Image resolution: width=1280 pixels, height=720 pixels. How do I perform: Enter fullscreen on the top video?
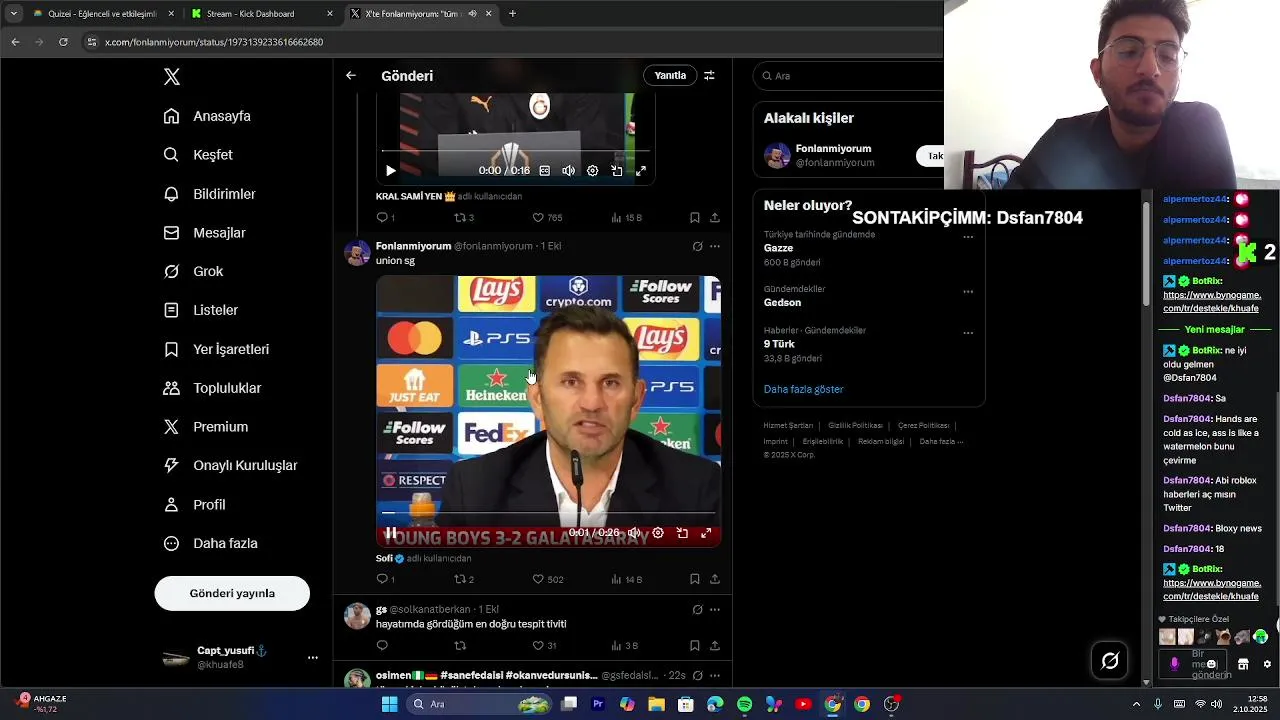641,171
